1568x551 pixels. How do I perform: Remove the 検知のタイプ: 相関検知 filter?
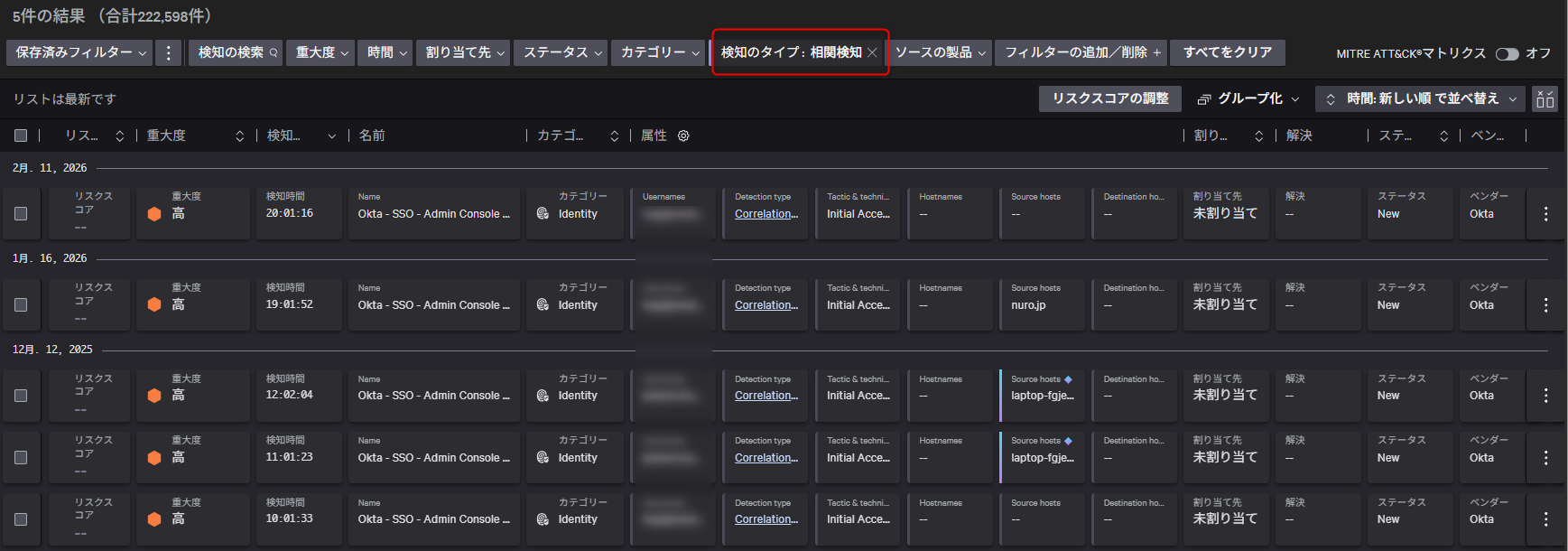pos(872,53)
